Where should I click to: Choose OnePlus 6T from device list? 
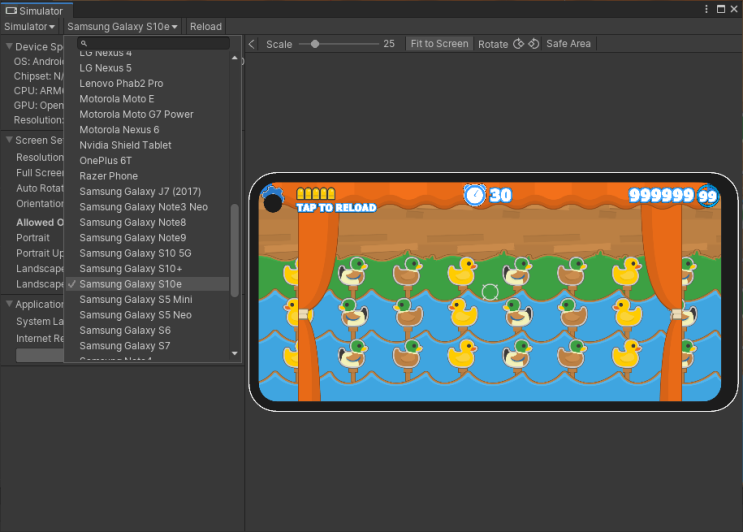pos(147,161)
